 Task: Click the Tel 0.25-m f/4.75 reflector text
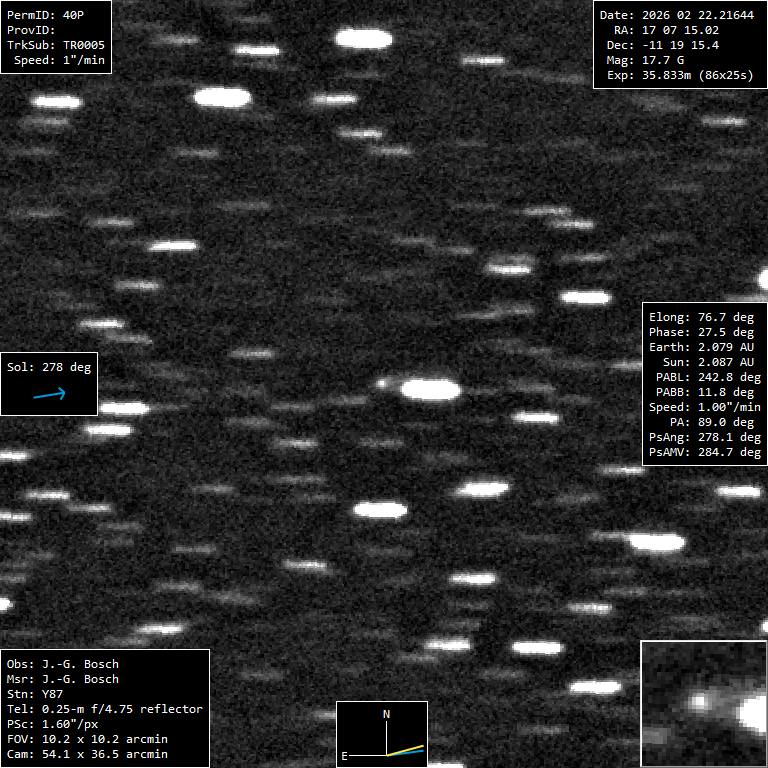105,709
